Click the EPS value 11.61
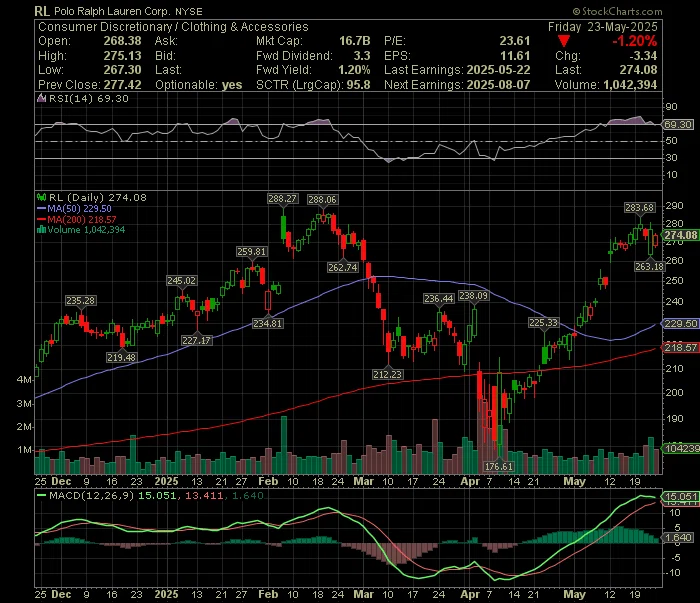The height and width of the screenshot is (603, 700). point(515,56)
